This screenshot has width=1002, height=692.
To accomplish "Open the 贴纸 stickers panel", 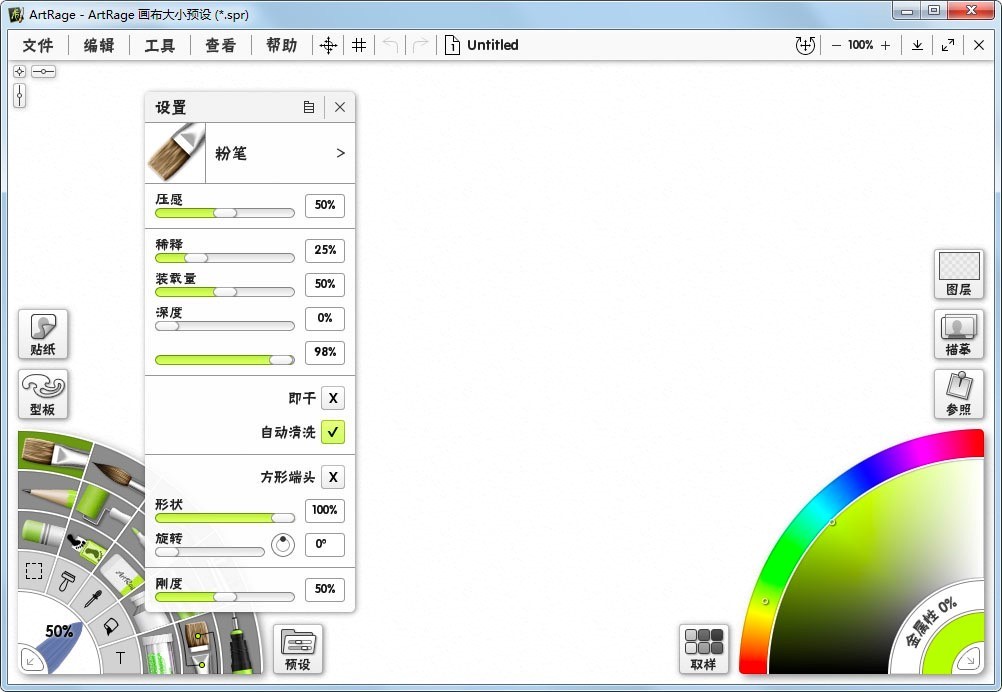I will pyautogui.click(x=42, y=334).
